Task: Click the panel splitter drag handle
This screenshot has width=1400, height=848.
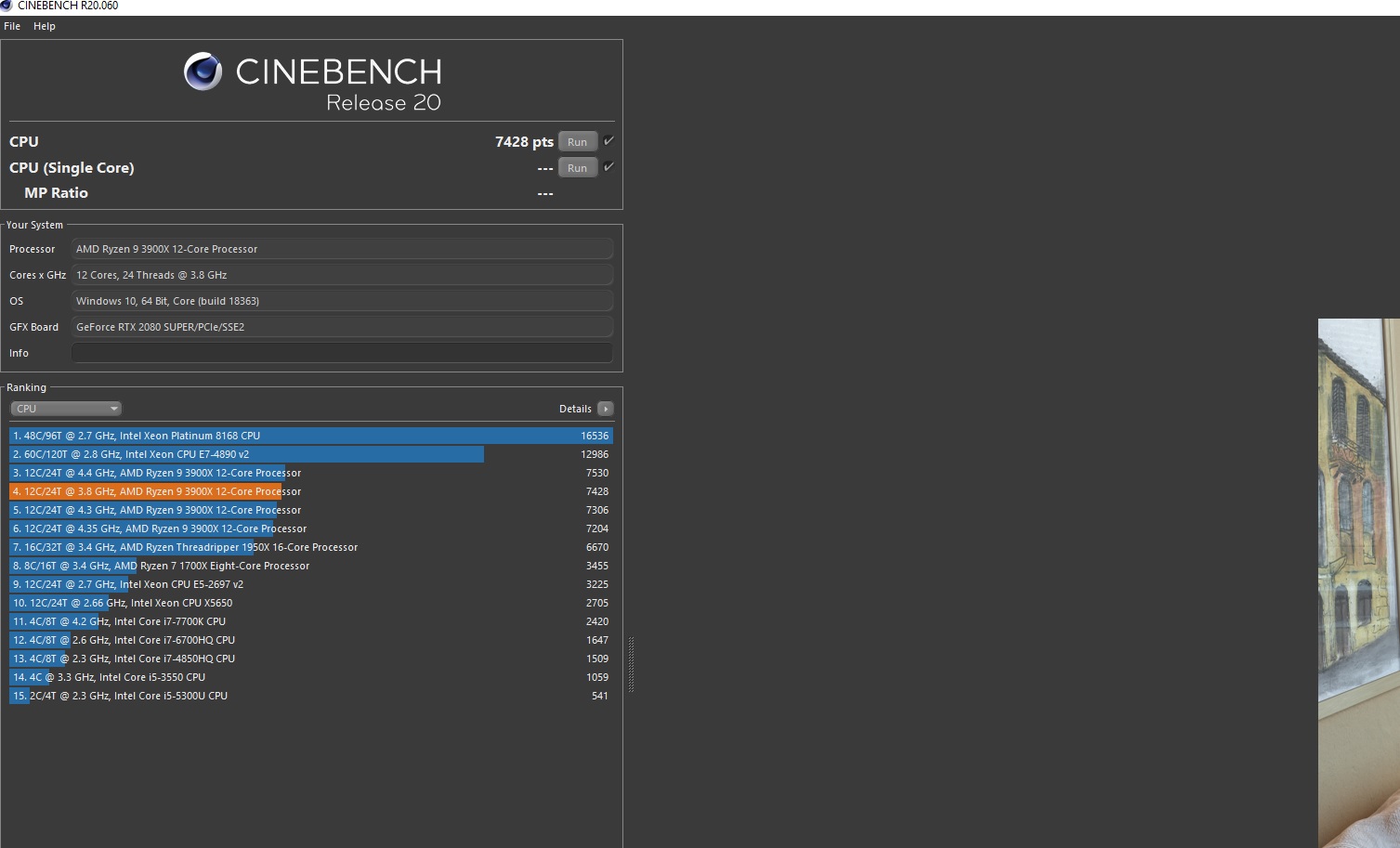Action: (632, 664)
